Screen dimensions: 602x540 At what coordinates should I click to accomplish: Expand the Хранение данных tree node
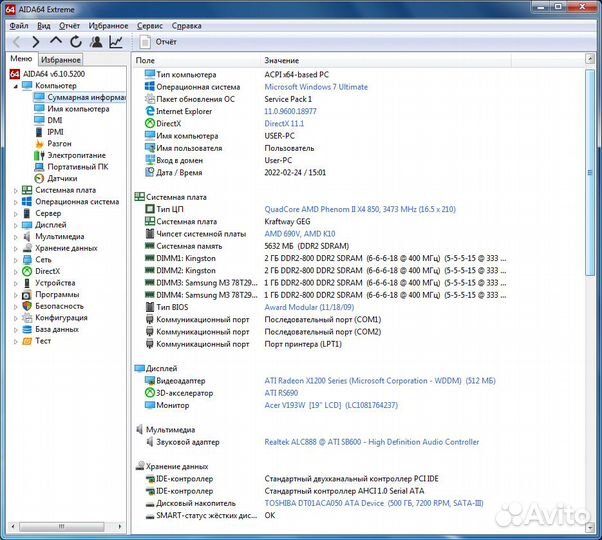(x=16, y=249)
